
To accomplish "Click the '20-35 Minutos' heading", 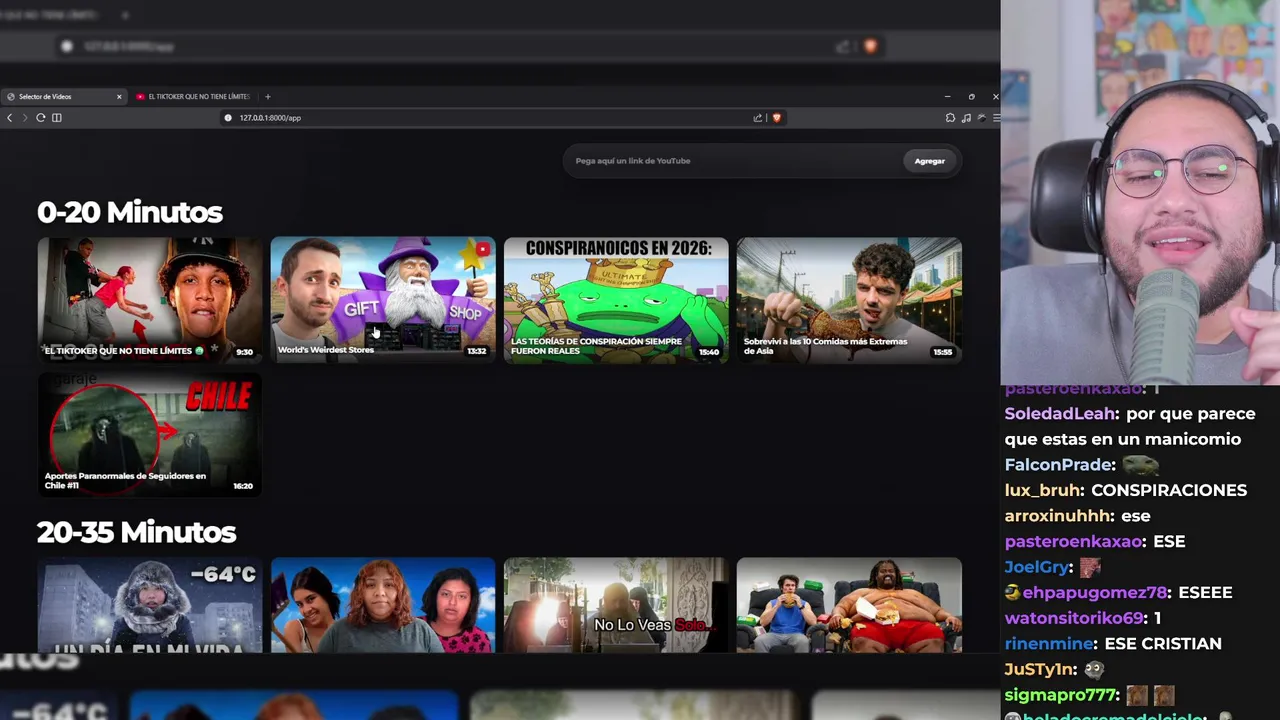I will click(136, 532).
